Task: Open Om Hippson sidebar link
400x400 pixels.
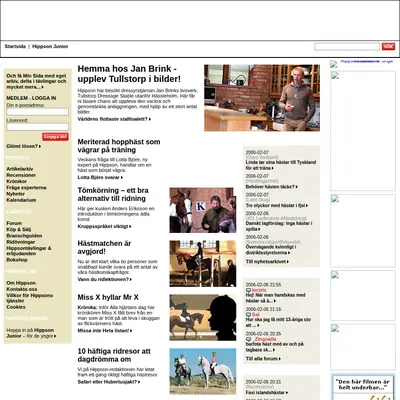Action: coord(21,283)
